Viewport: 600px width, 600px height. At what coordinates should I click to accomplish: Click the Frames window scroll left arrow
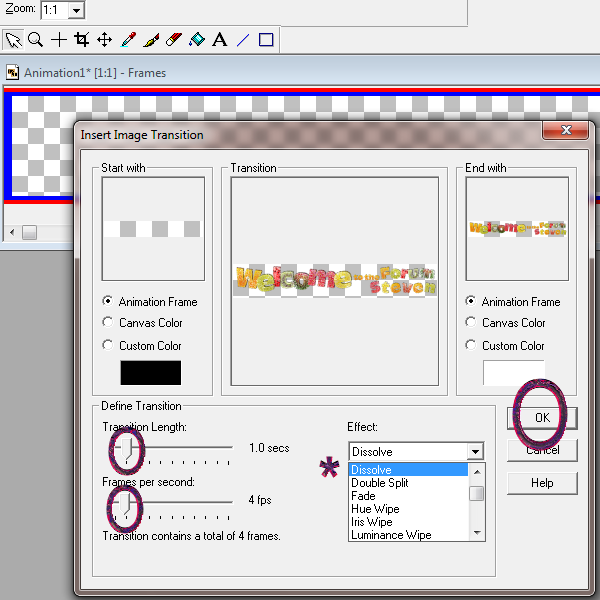point(12,232)
